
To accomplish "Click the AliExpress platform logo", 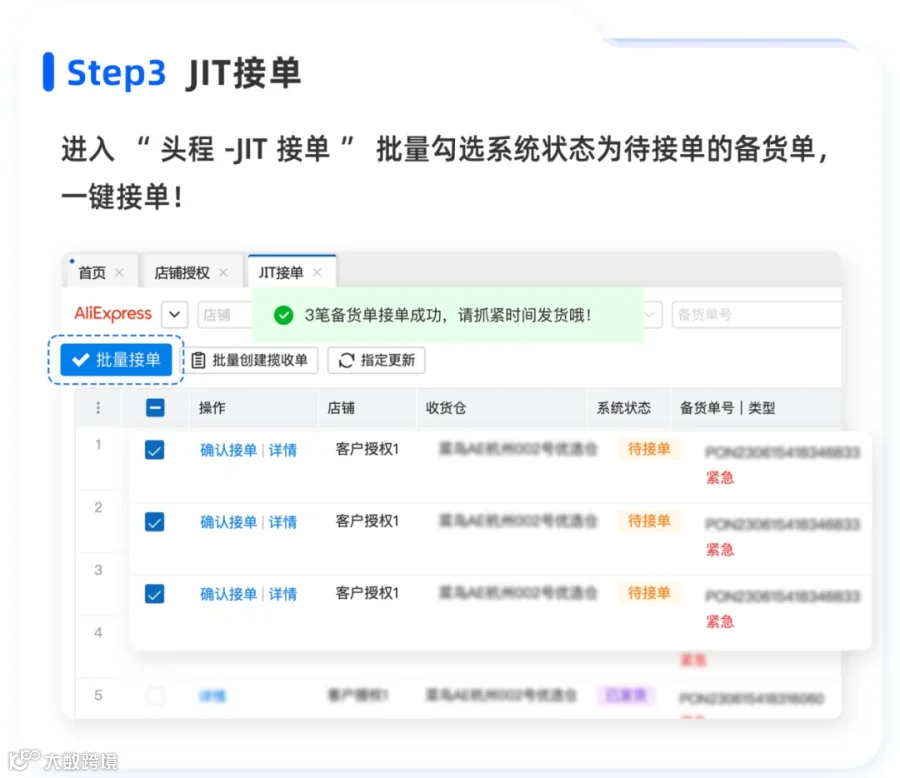I will coord(113,313).
